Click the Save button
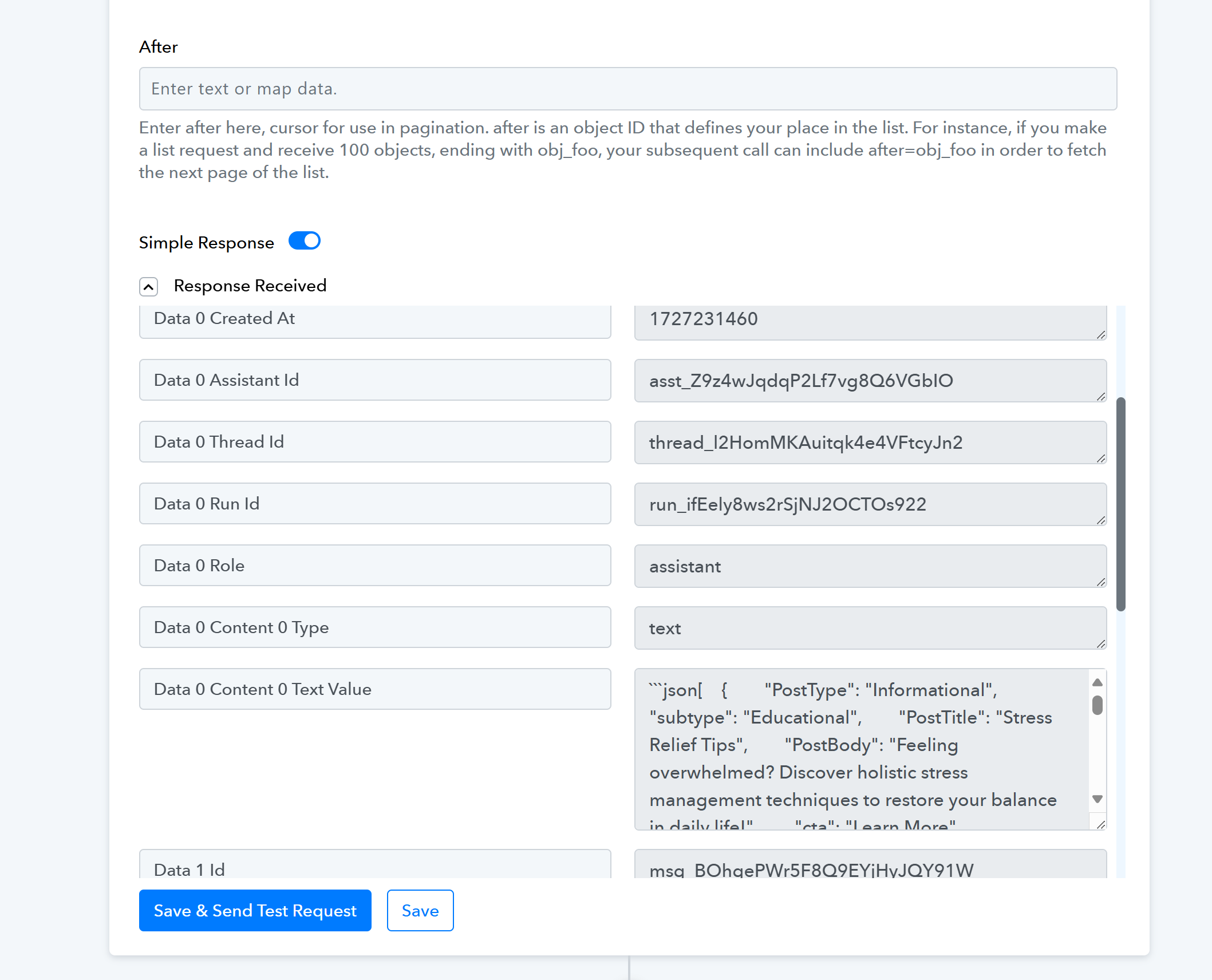This screenshot has height=980, width=1212. (x=420, y=910)
